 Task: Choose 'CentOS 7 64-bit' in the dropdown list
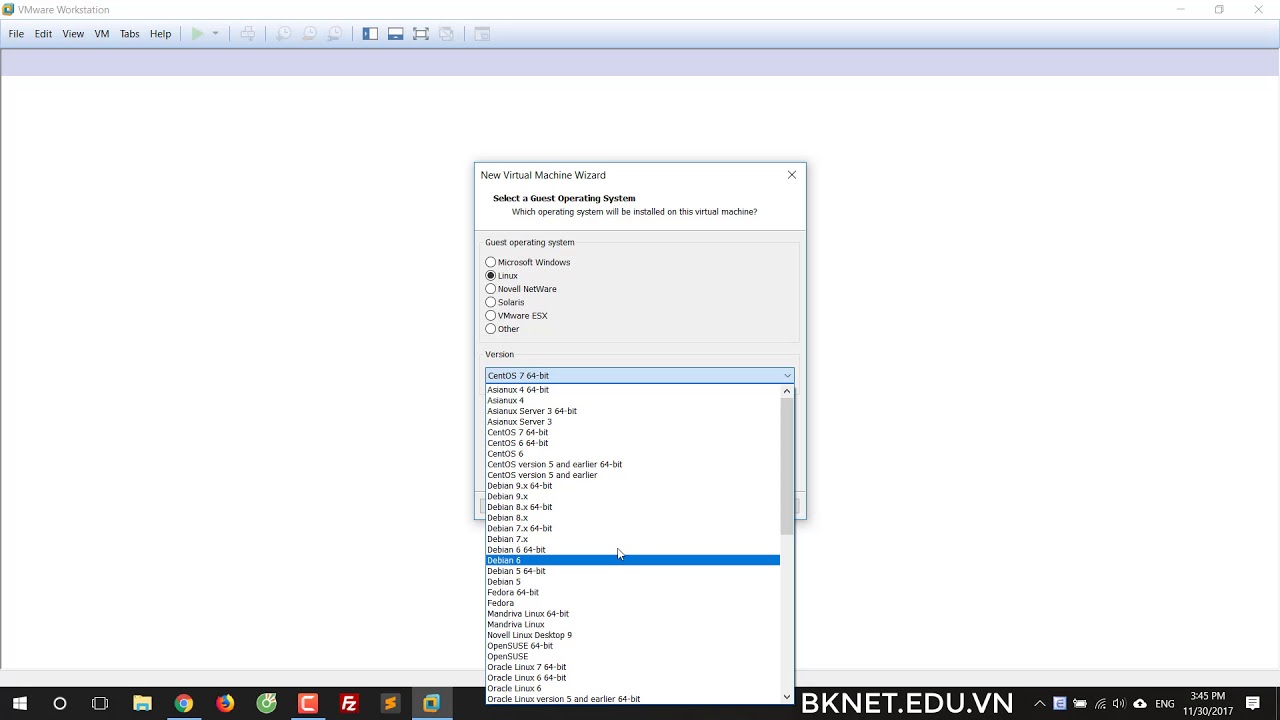(x=632, y=433)
